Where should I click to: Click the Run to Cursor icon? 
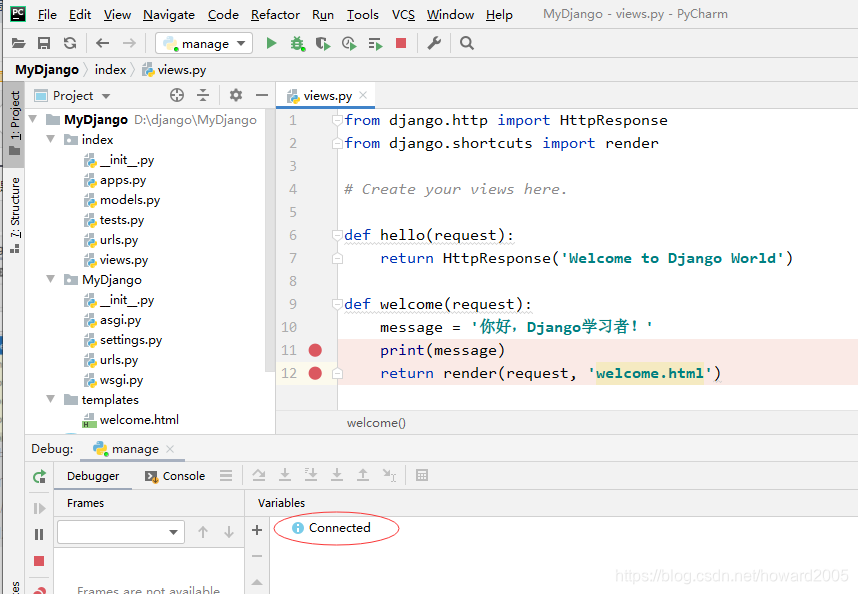click(x=389, y=475)
